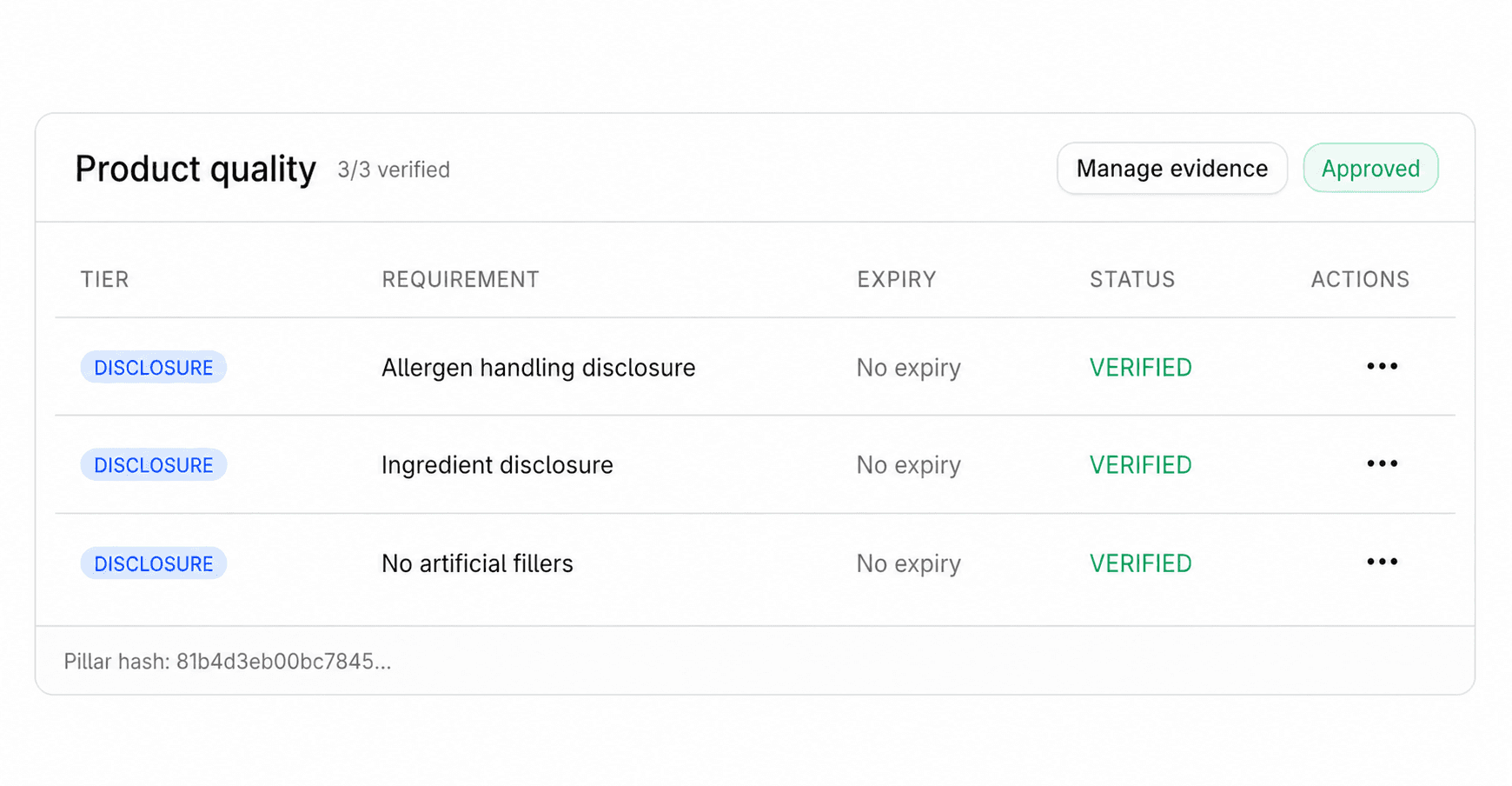Select the Allergen handling disclosure requirement
Screen dimensions: 1512x786
(538, 368)
